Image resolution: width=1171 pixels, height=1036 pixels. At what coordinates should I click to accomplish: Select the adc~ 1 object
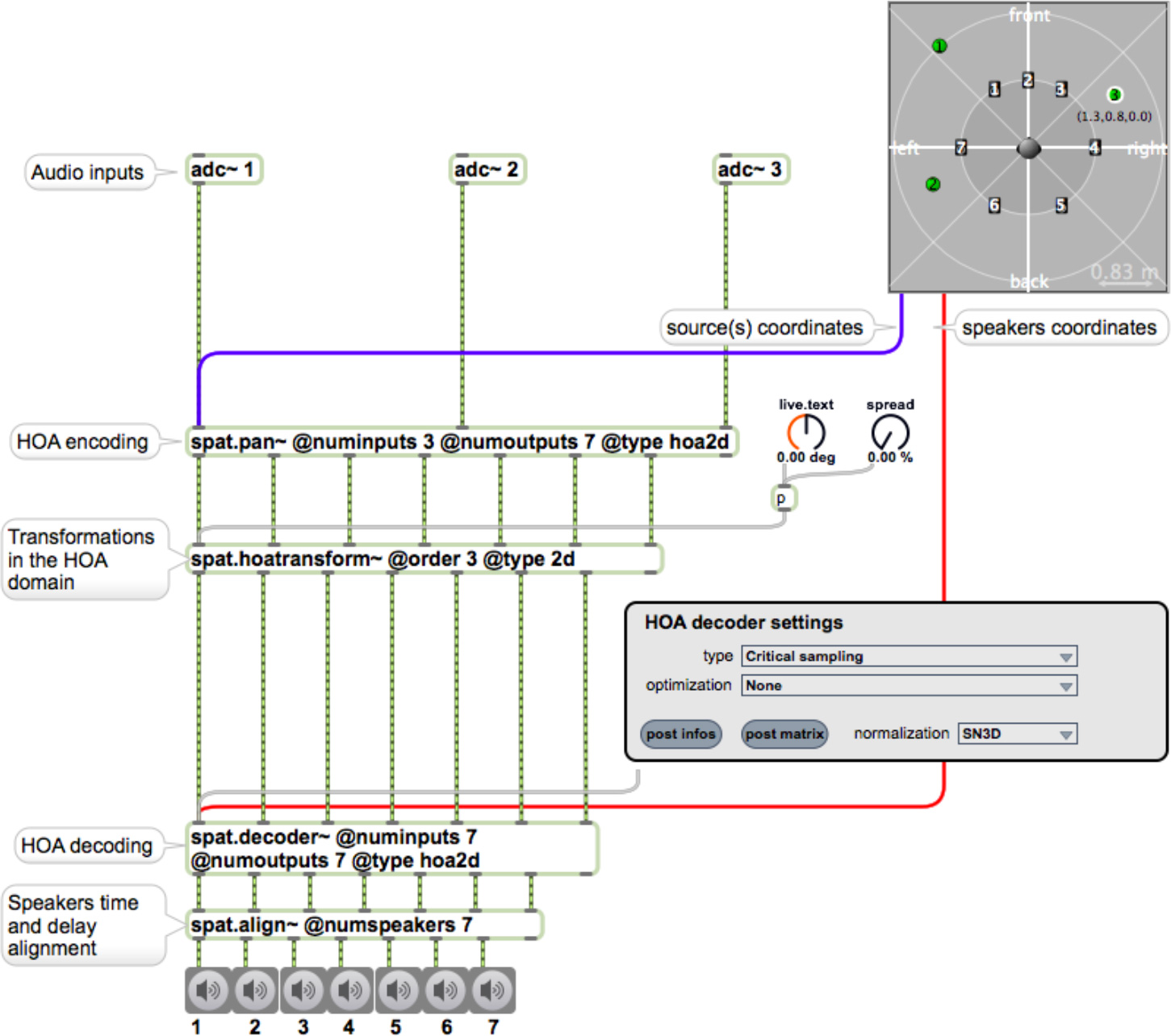coord(224,169)
